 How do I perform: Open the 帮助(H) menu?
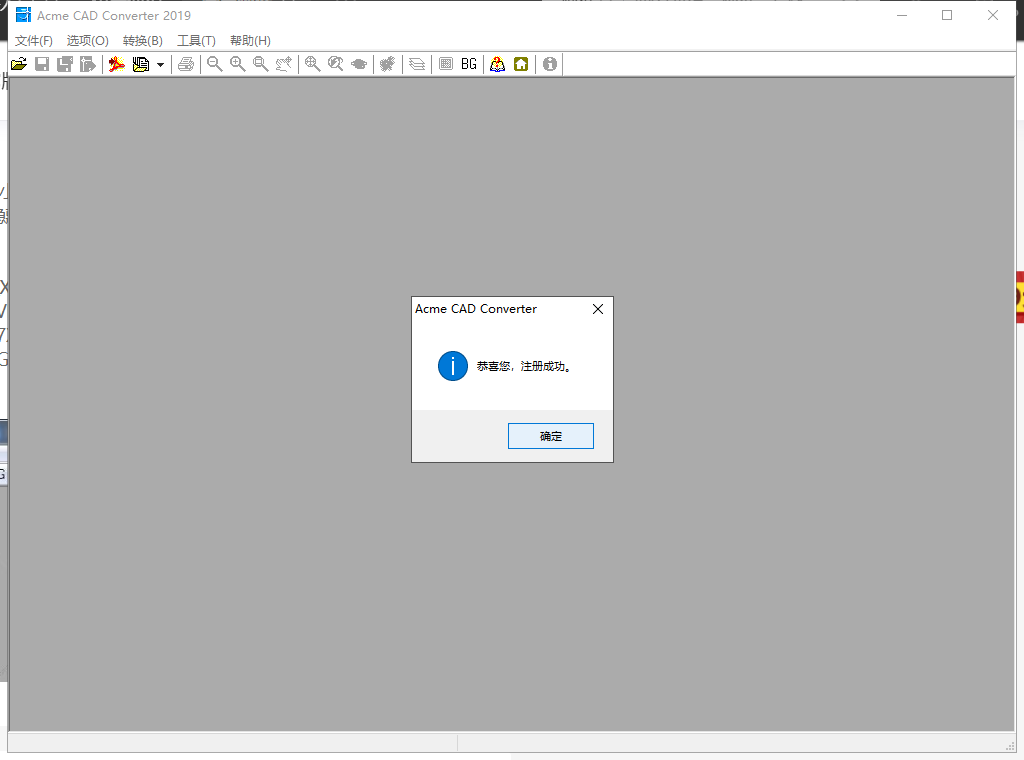pyautogui.click(x=250, y=41)
